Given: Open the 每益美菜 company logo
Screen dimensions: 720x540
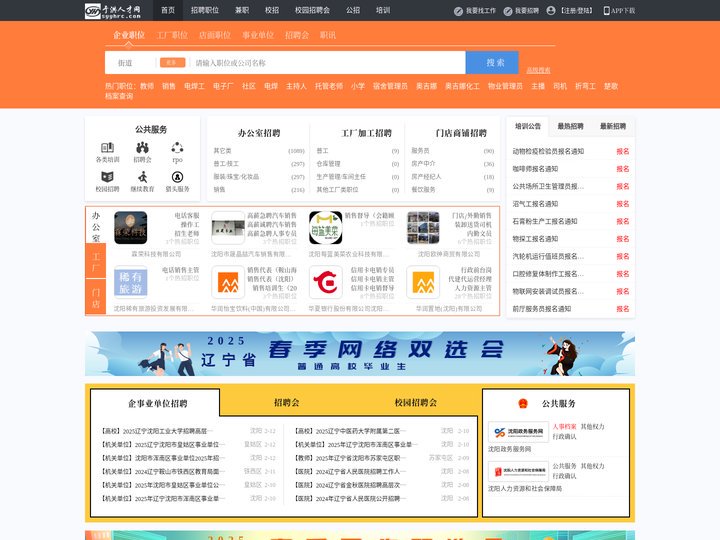Looking at the screenshot, I should coord(326,227).
